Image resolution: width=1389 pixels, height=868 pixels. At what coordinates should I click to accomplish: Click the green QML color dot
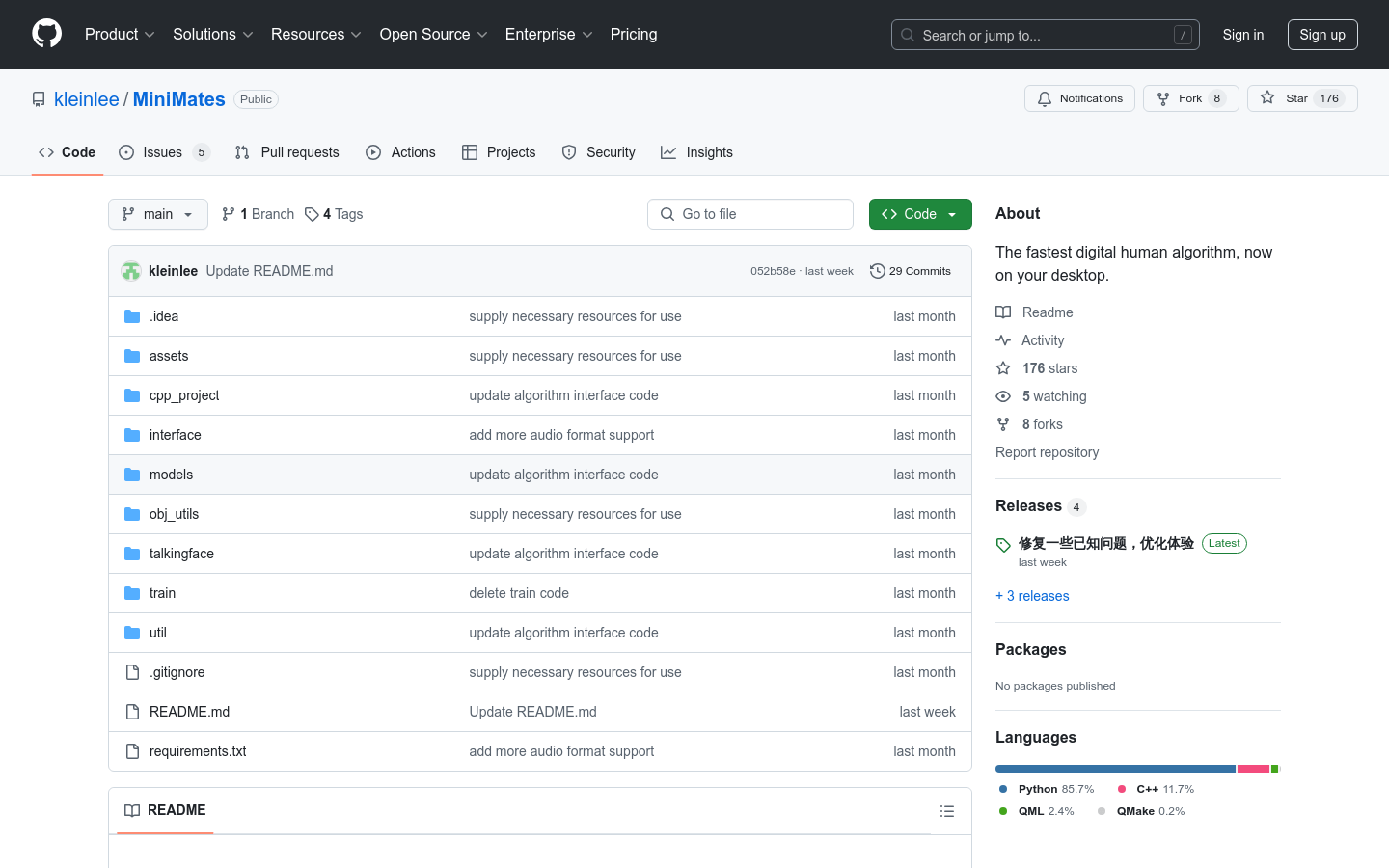click(x=1003, y=811)
